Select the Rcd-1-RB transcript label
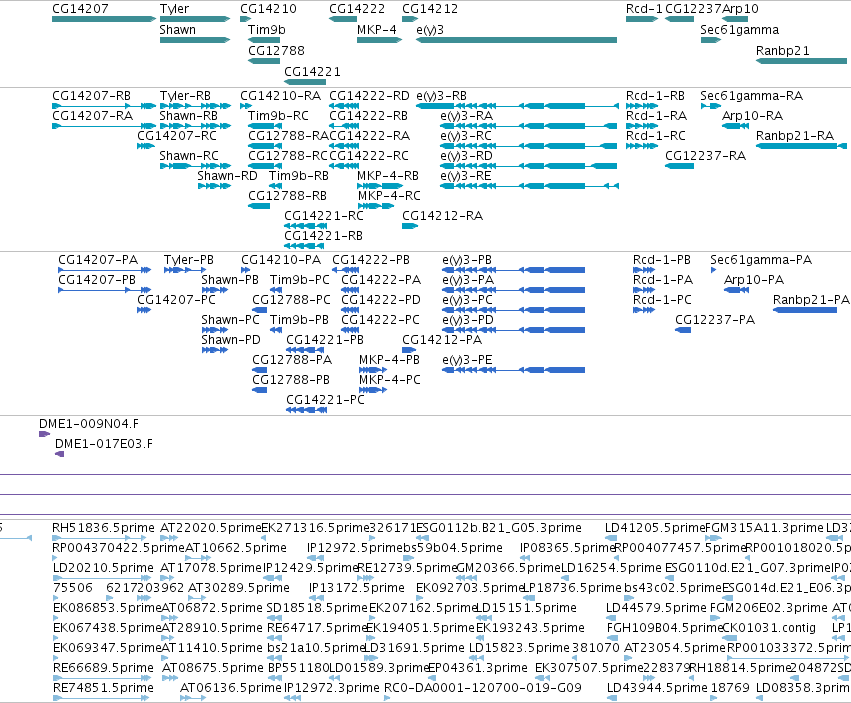The height and width of the screenshot is (703, 851). tap(655, 96)
